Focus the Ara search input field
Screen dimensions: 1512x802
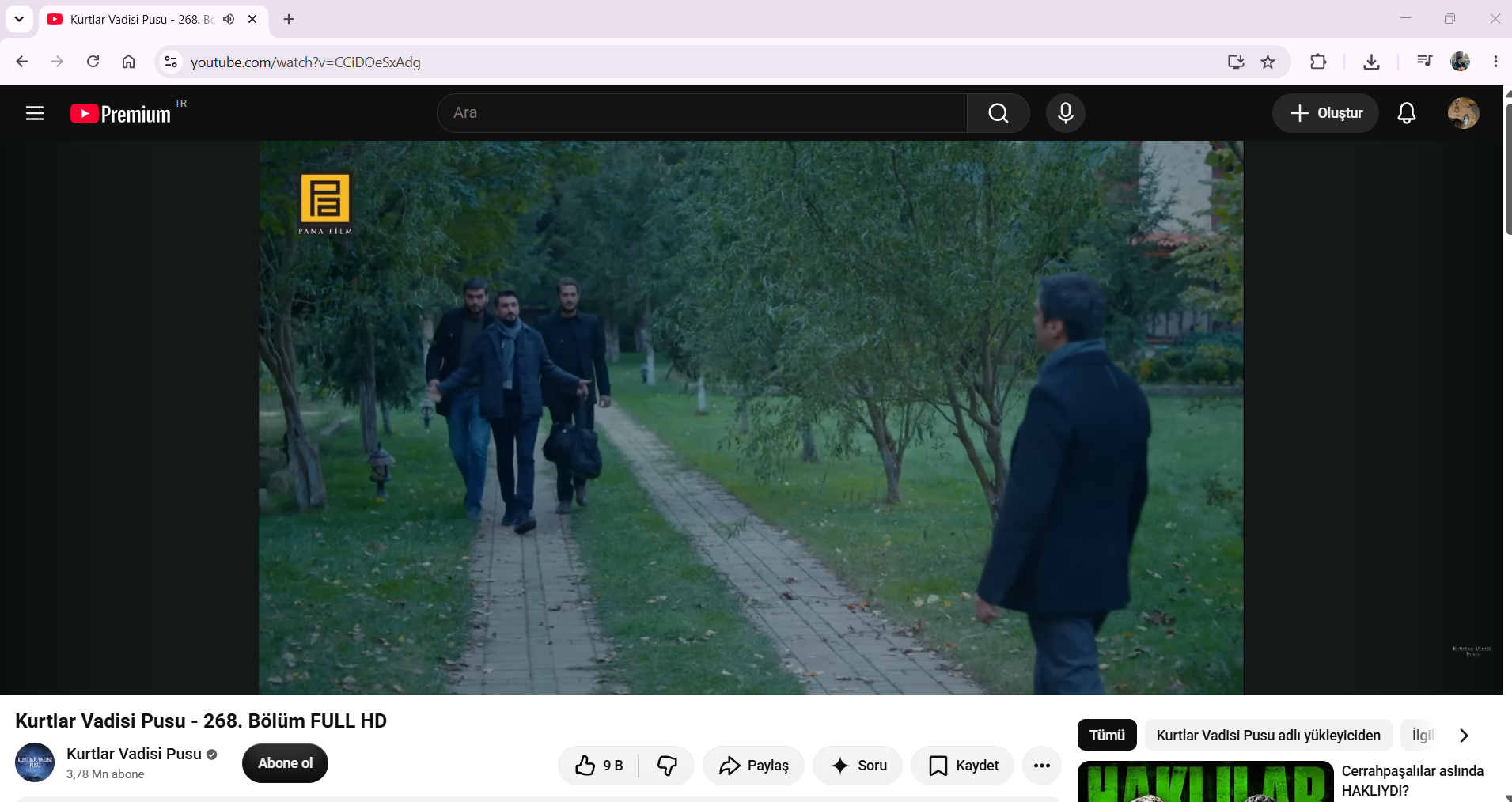[702, 113]
